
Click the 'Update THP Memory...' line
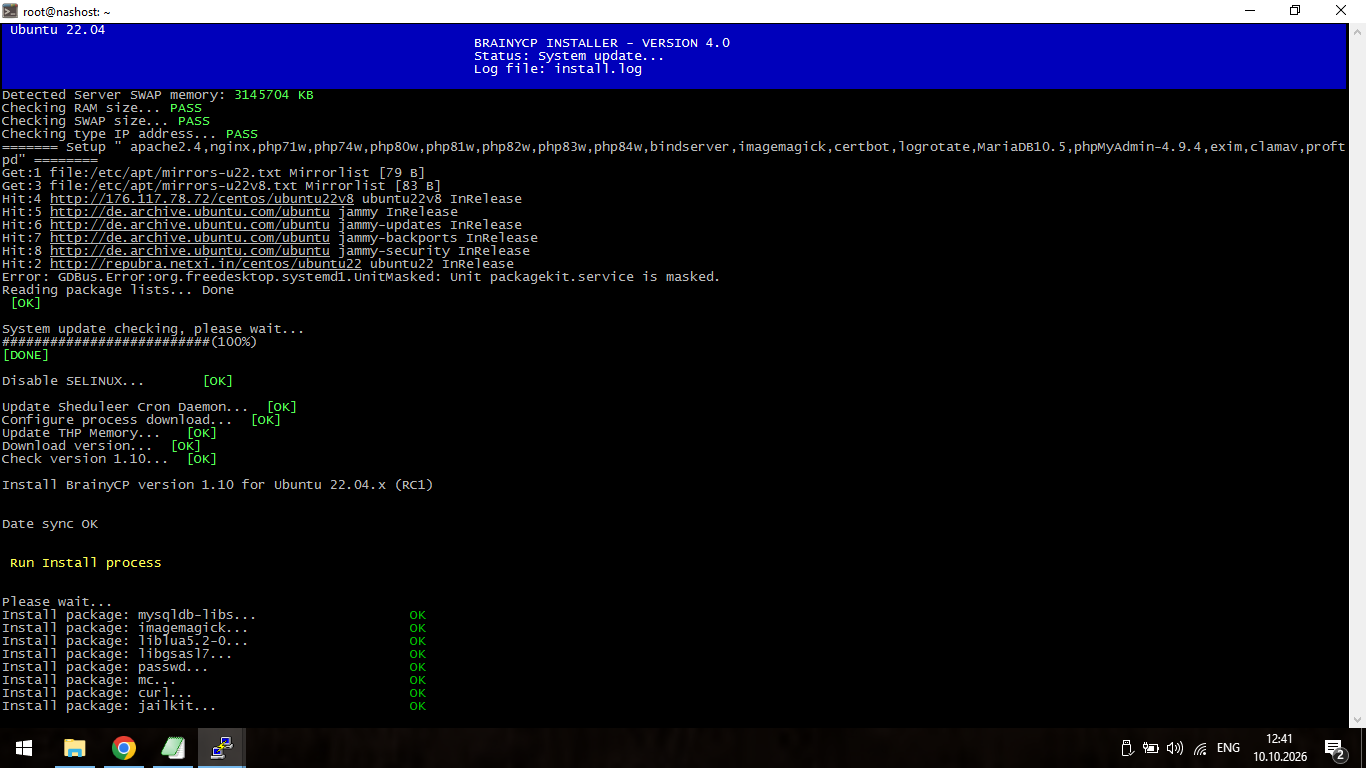point(110,433)
